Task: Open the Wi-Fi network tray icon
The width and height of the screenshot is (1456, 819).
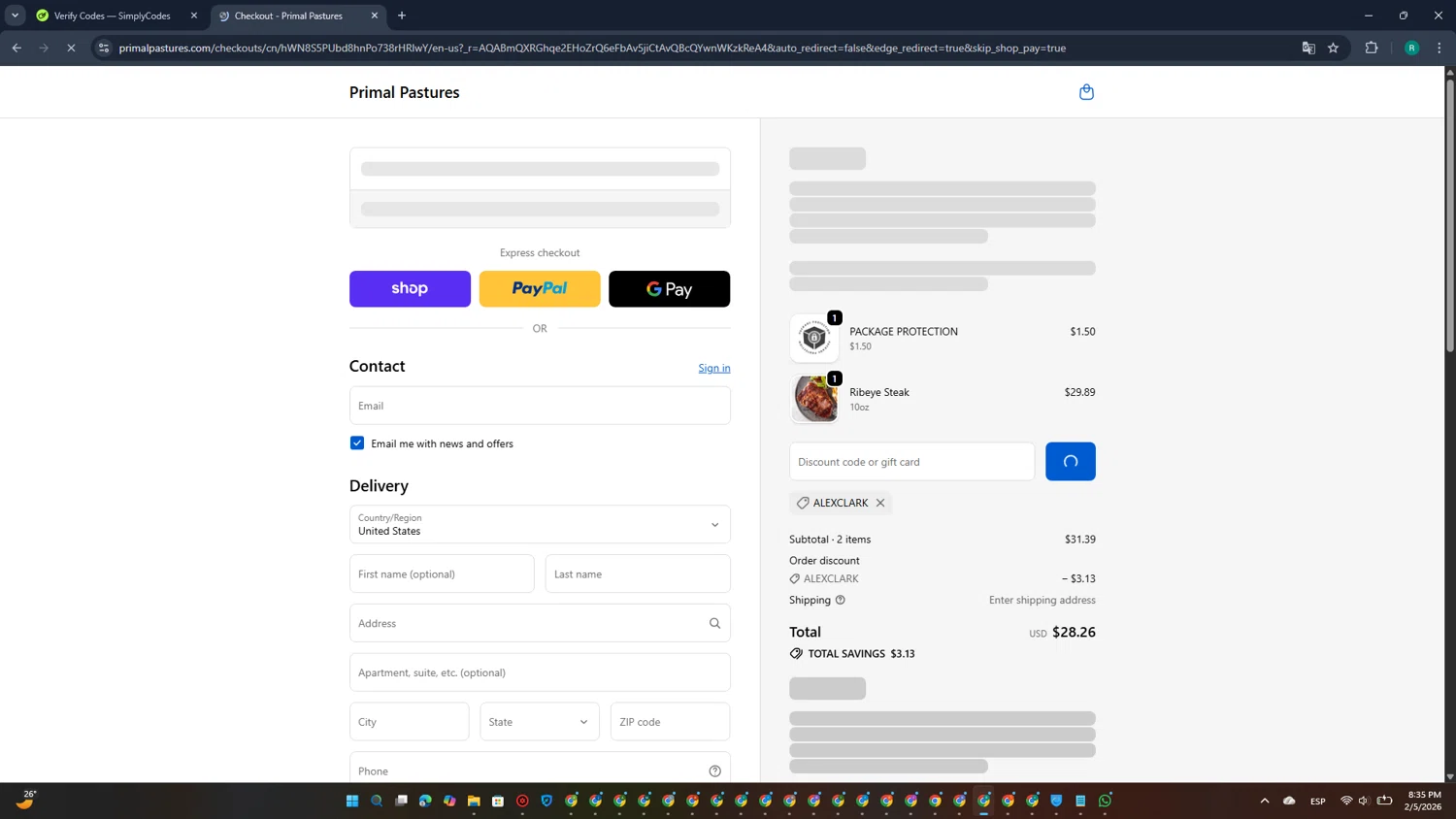Action: (1346, 801)
